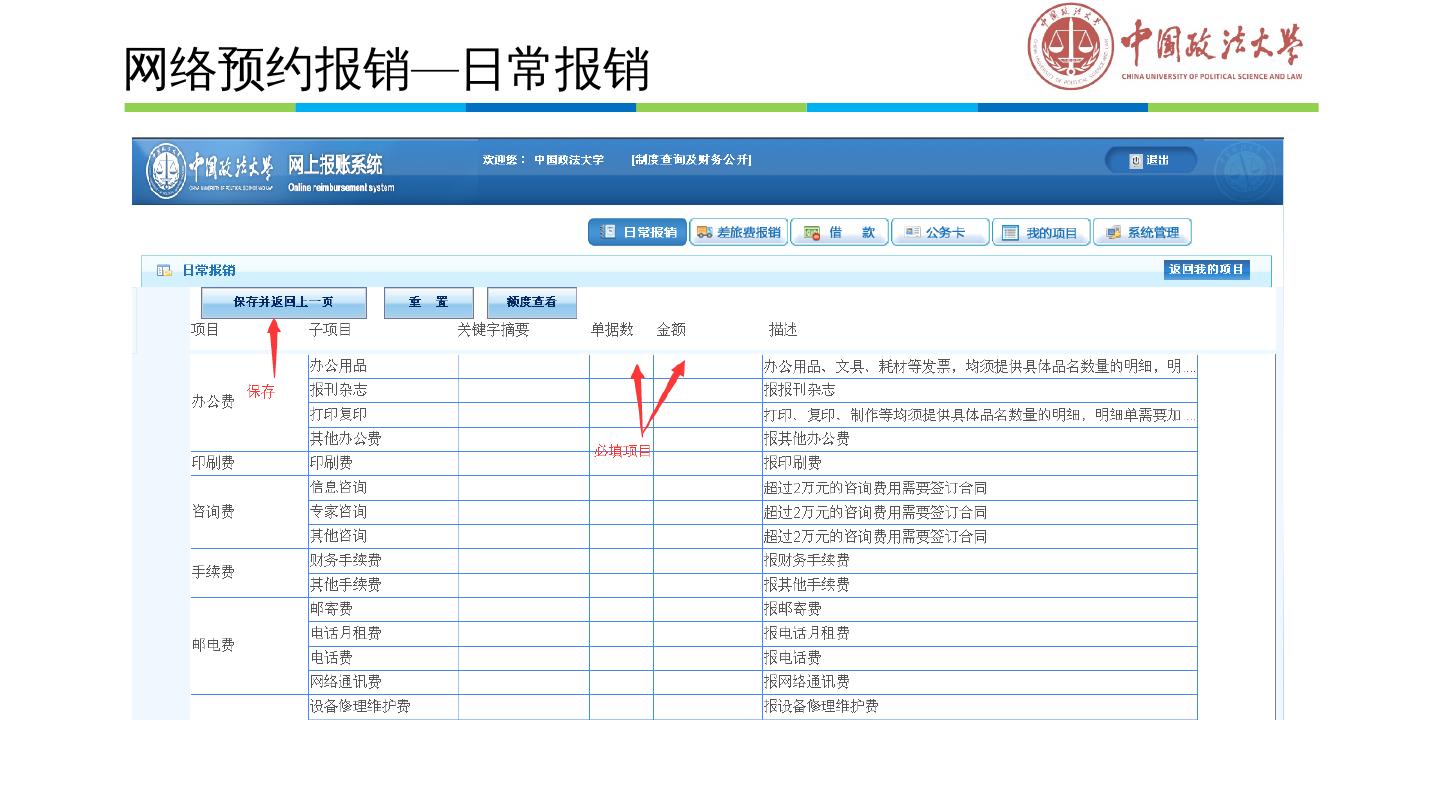Select the 网络通讯费 sub-item
This screenshot has height=810, width=1440.
point(345,682)
